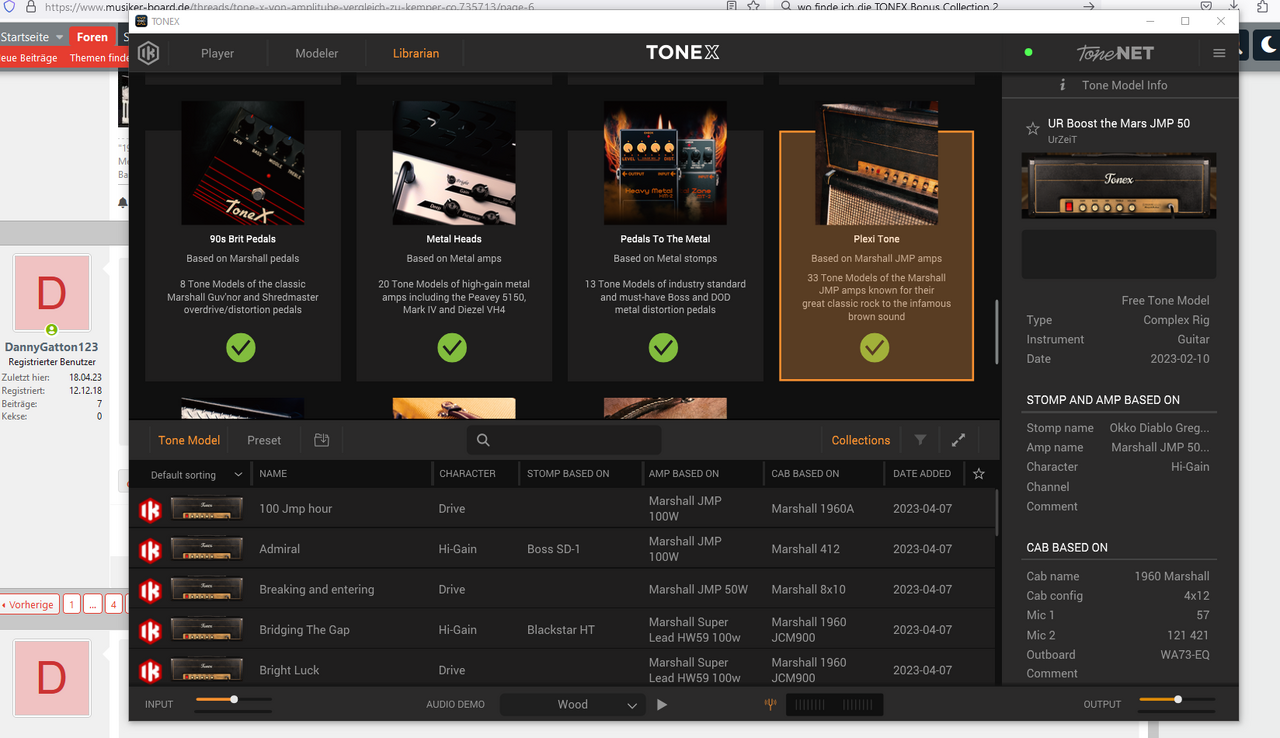Toggle Pedals To The Metal checkmark

click(663, 348)
